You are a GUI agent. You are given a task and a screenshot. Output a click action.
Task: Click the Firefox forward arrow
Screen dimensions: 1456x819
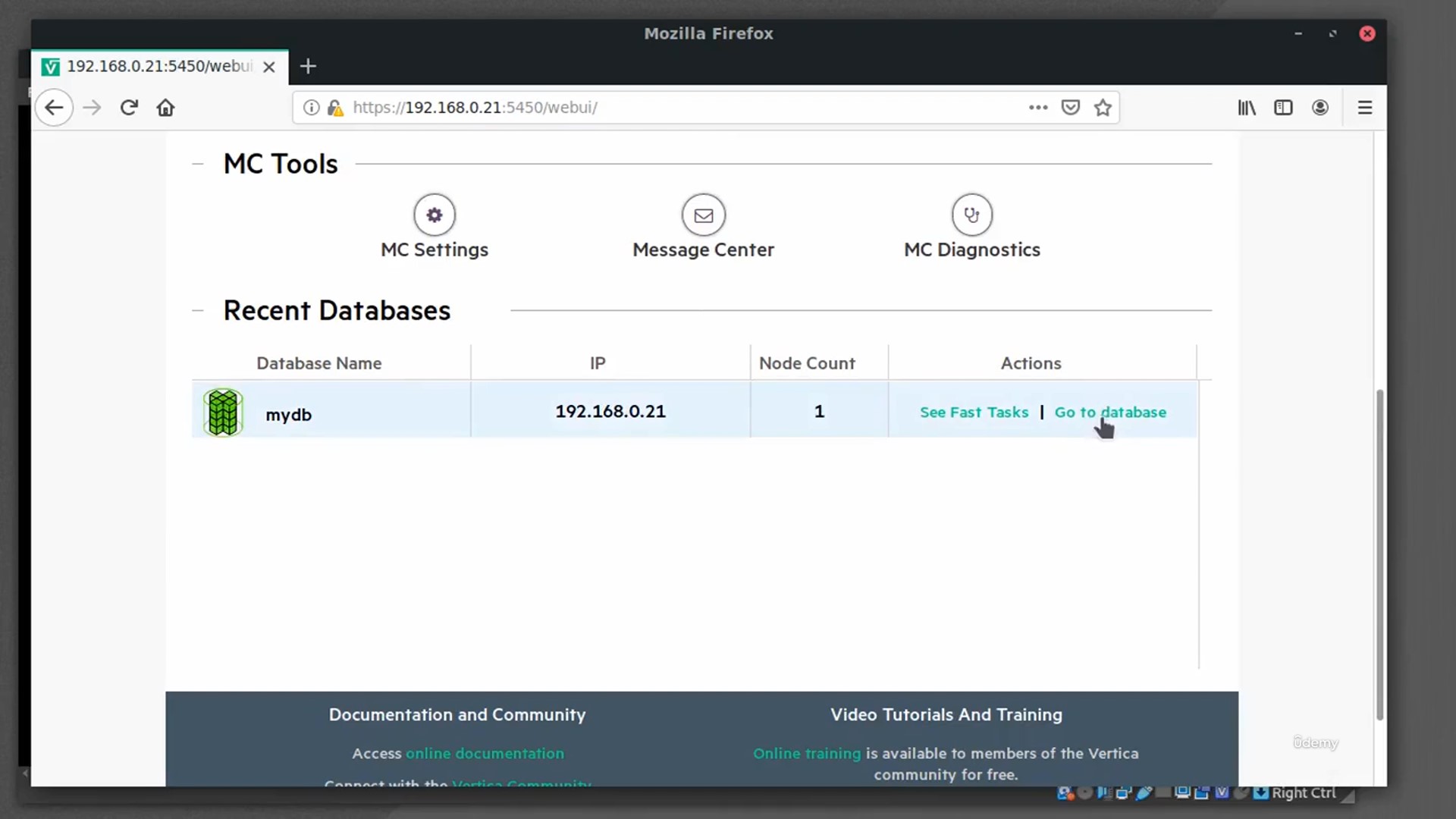pos(92,108)
